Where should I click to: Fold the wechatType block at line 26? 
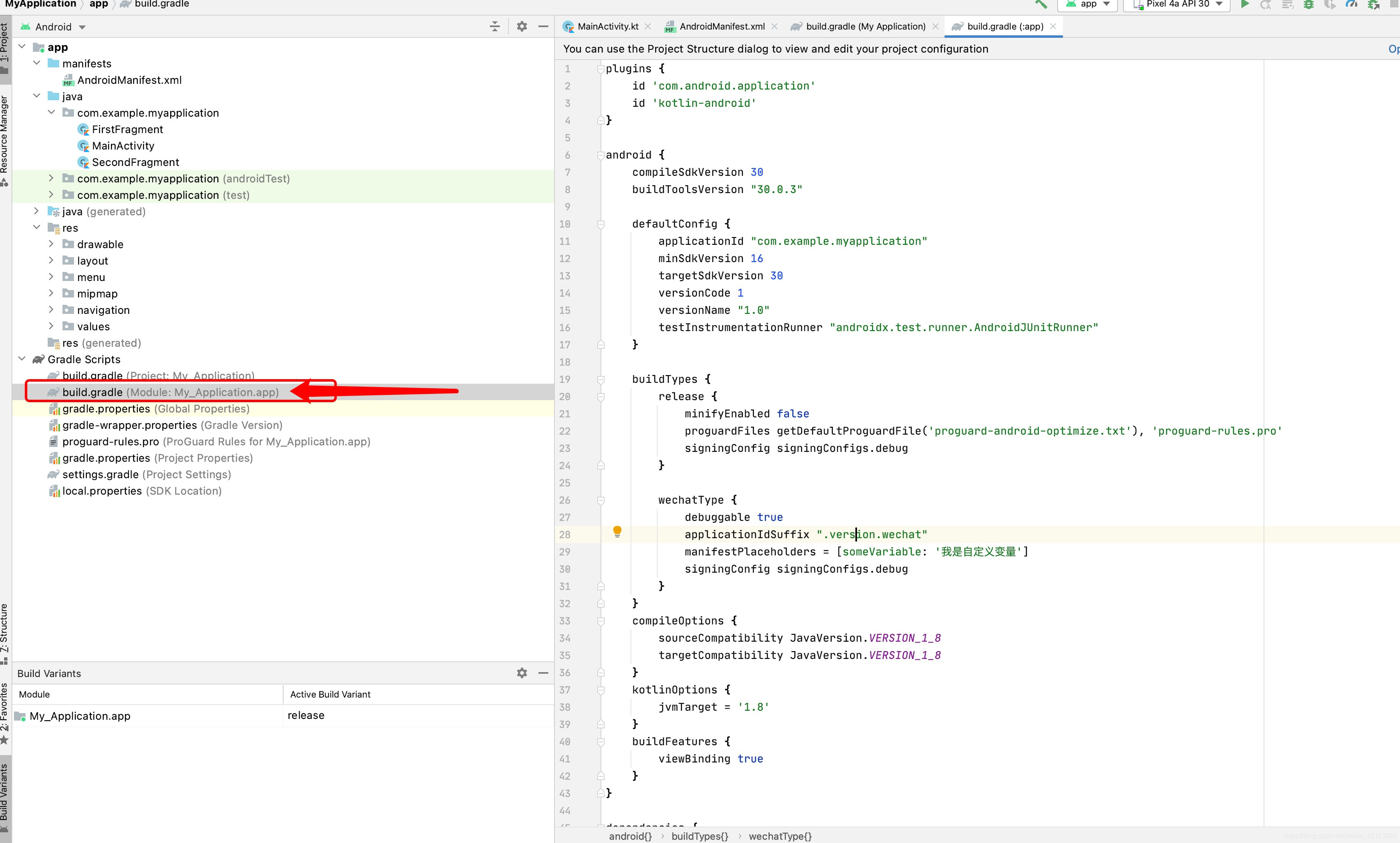click(601, 500)
